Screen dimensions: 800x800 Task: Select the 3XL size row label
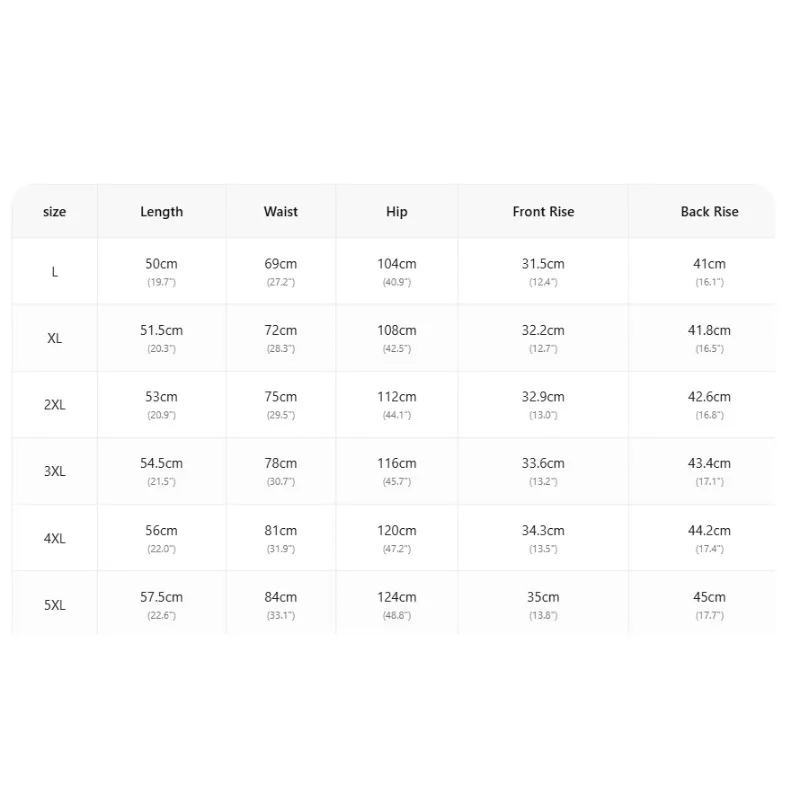point(55,471)
